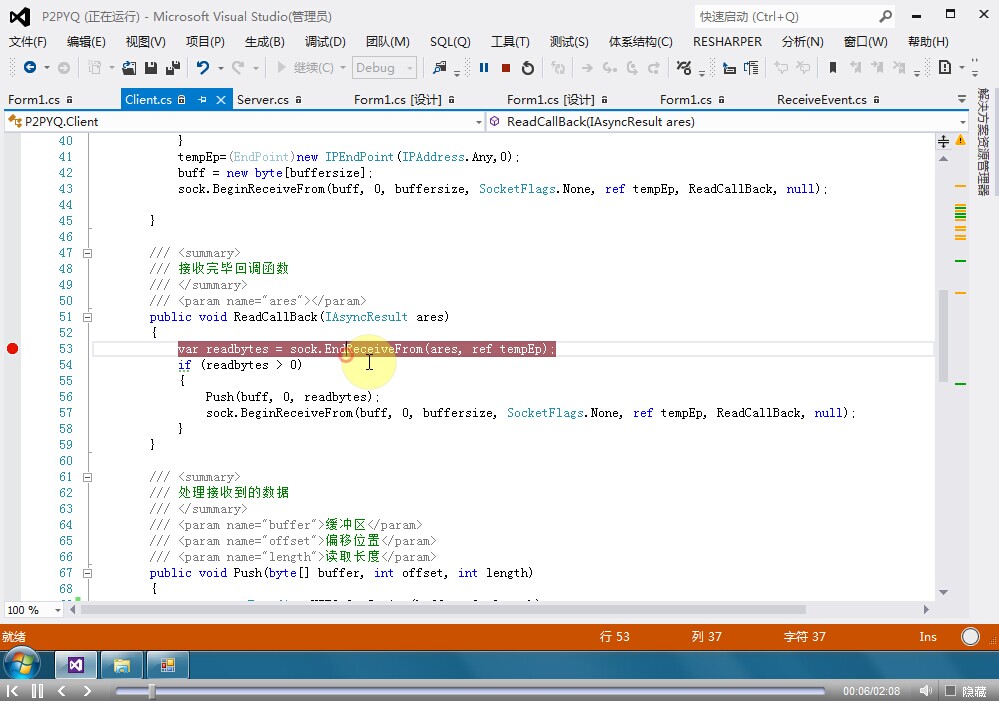Restart the debug session

coord(528,68)
